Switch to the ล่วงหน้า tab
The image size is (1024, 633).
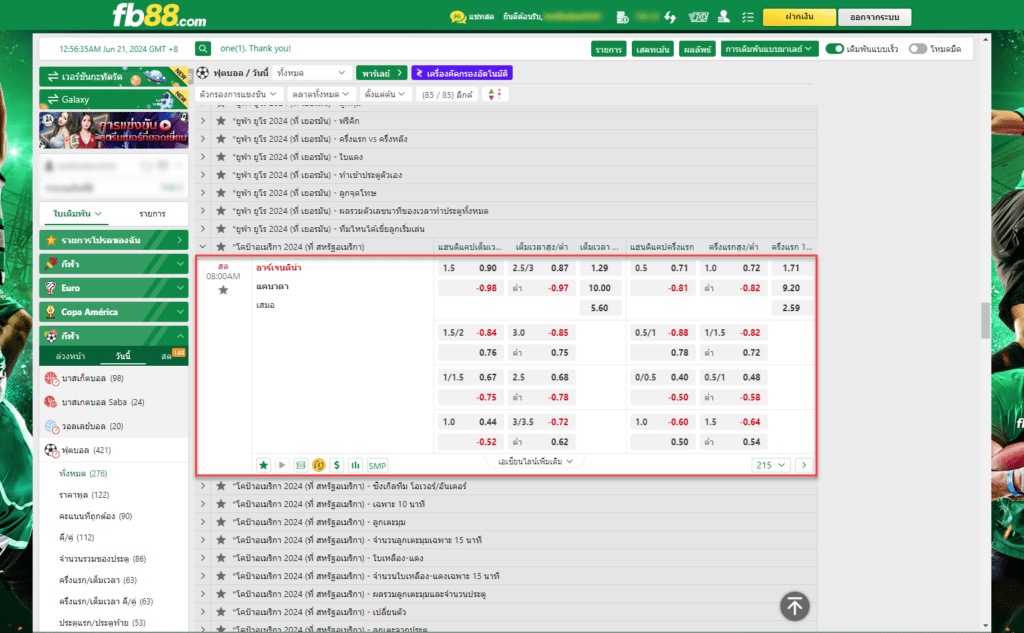pos(70,356)
